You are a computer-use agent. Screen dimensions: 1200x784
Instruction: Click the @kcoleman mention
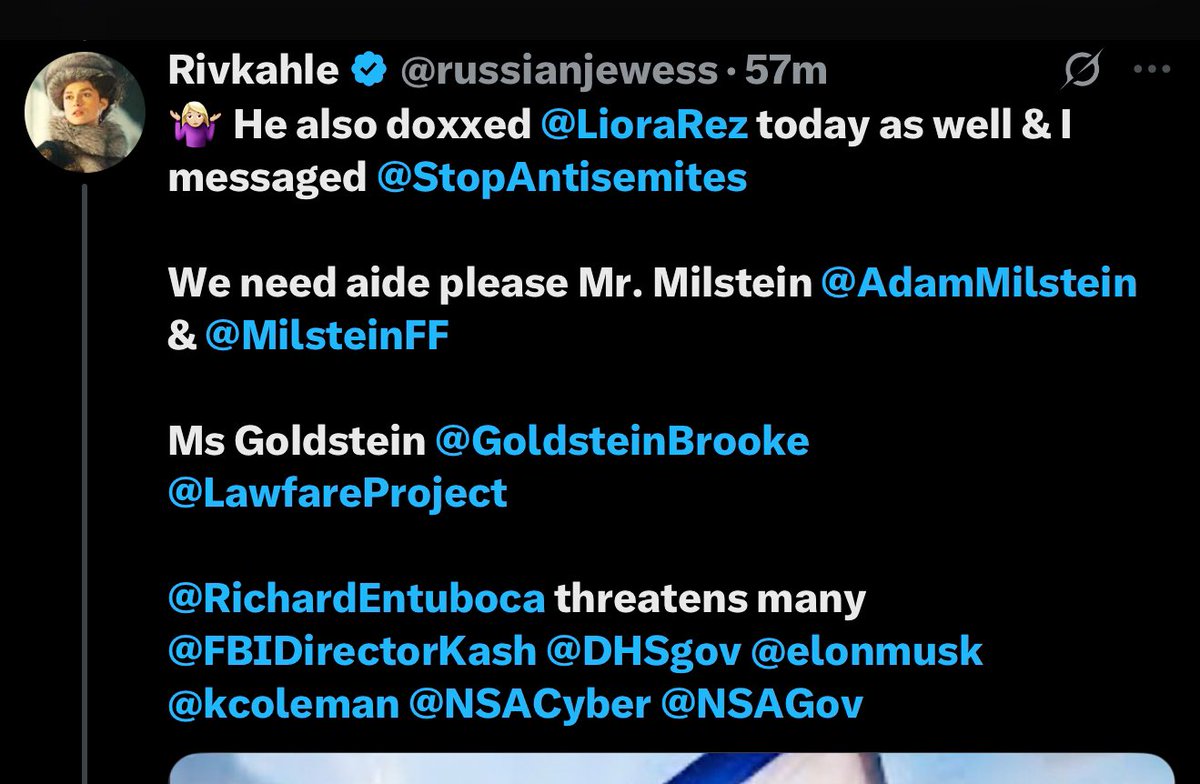(284, 704)
